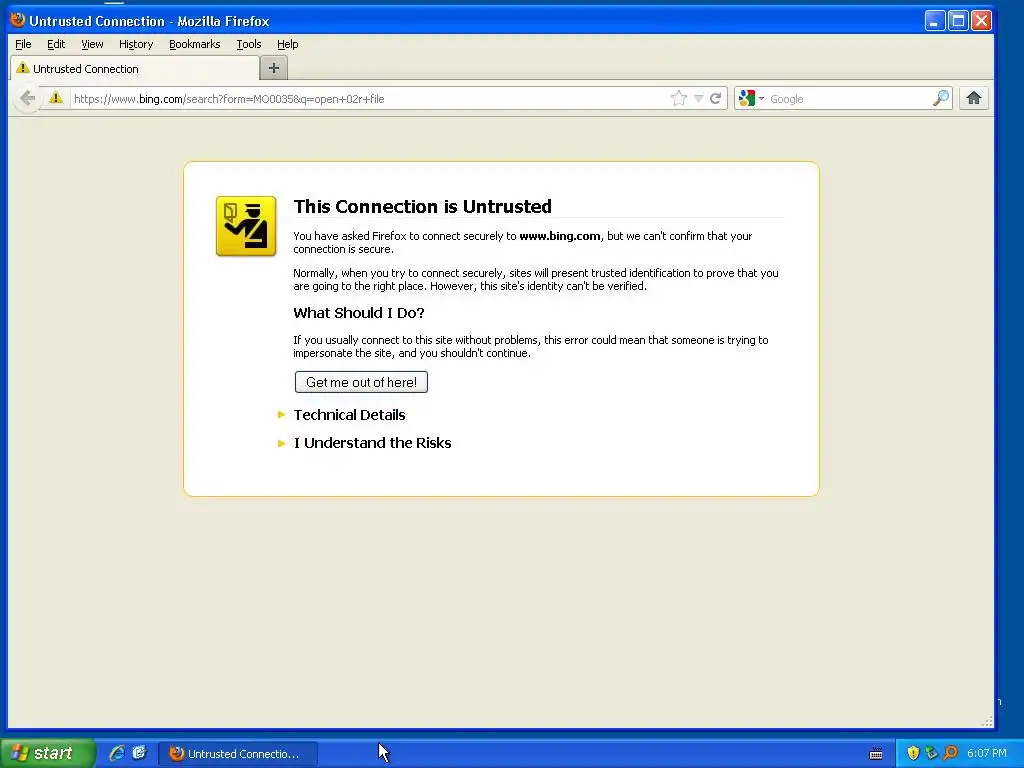Open the Tools menu
The height and width of the screenshot is (768, 1024).
coord(249,44)
